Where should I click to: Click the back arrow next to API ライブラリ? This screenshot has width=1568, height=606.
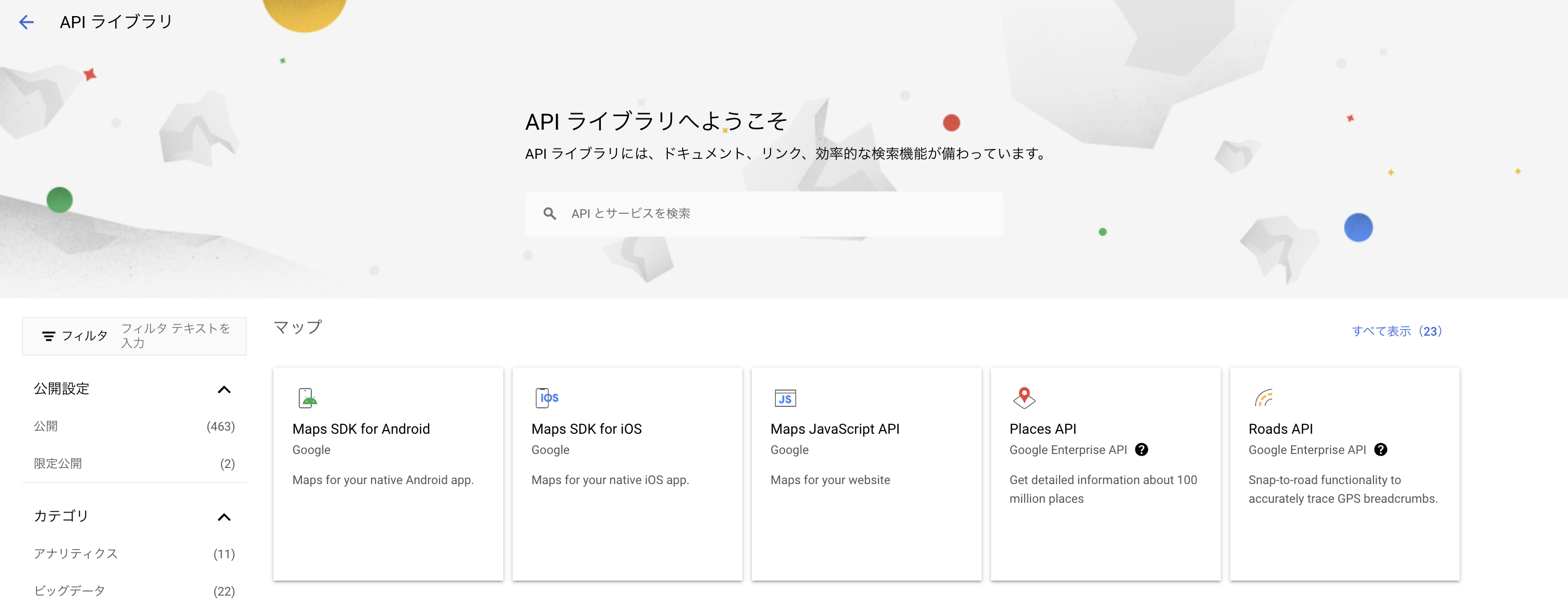(x=26, y=22)
